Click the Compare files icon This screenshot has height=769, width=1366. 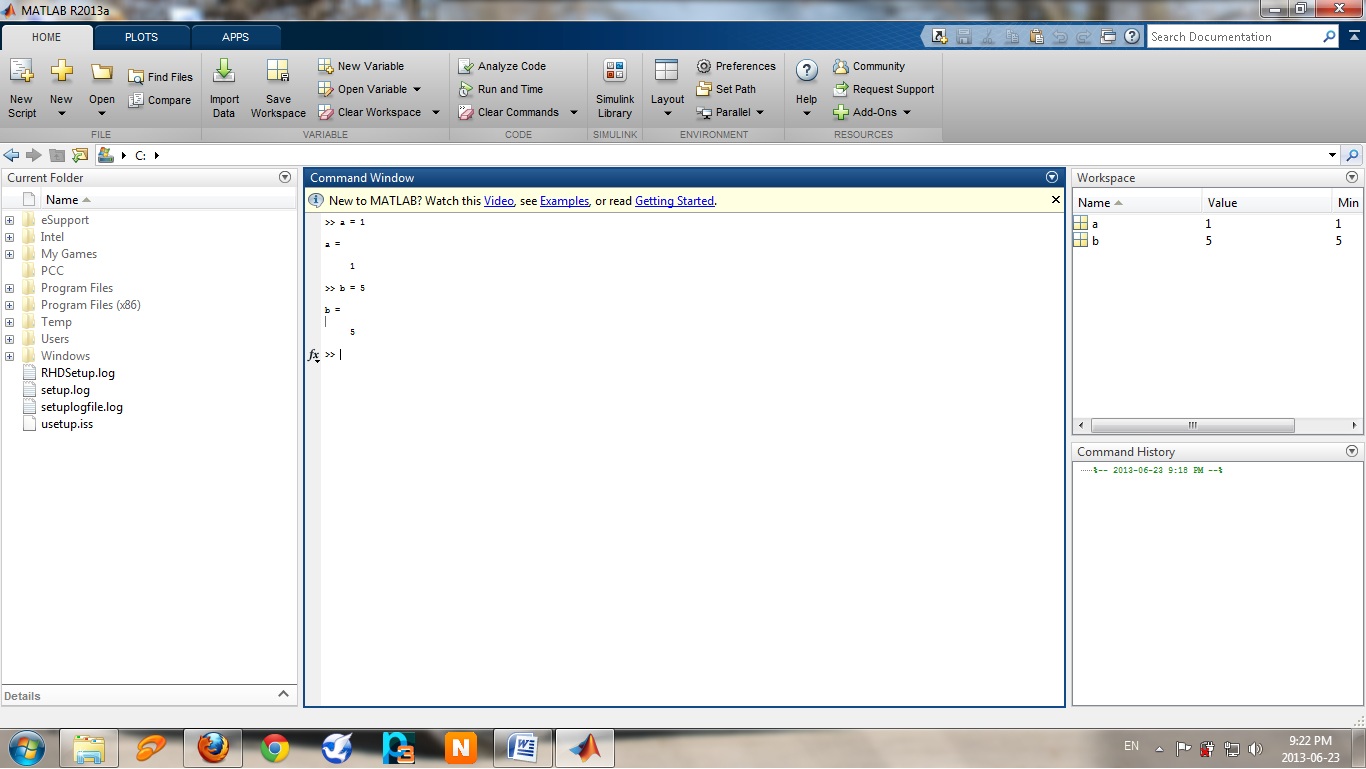[136, 100]
